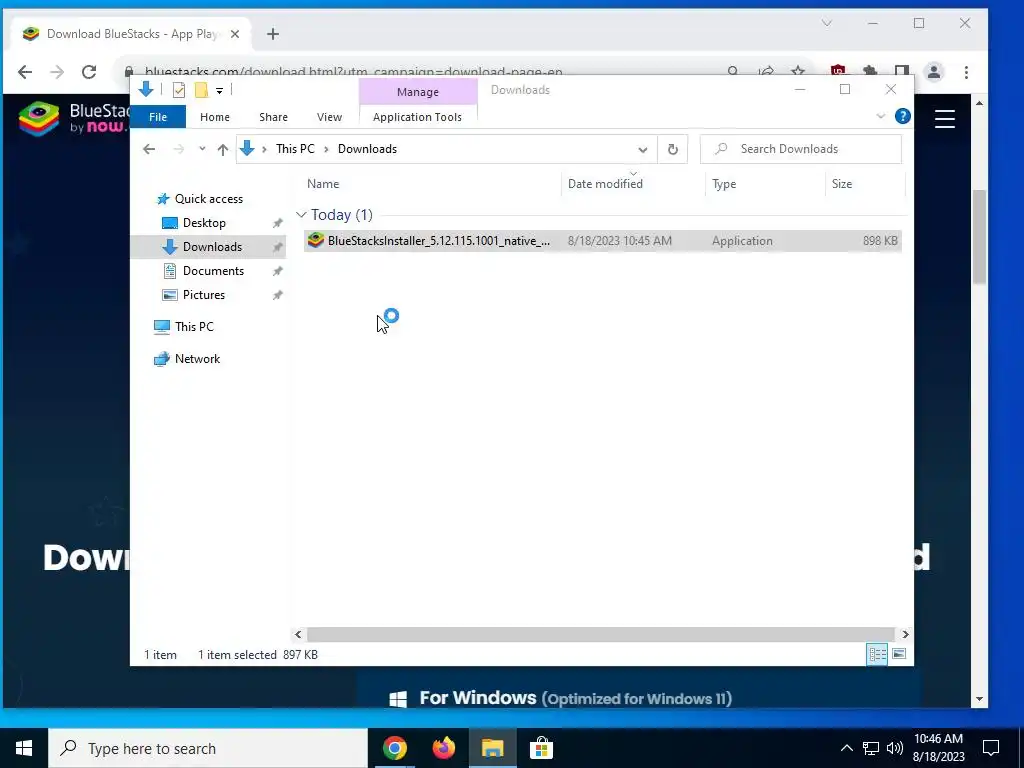Viewport: 1024px width, 768px height.
Task: Open the File menu in Explorer
Action: point(158,117)
